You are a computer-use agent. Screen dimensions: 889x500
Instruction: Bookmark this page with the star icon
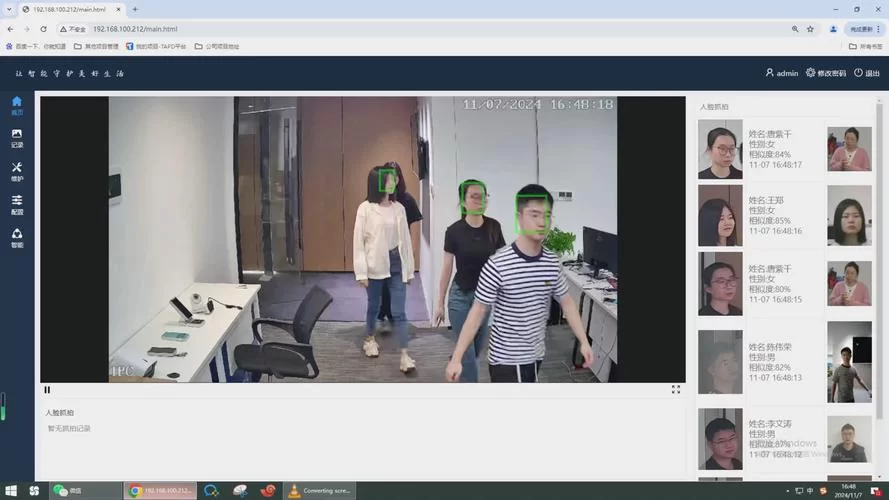pos(810,29)
